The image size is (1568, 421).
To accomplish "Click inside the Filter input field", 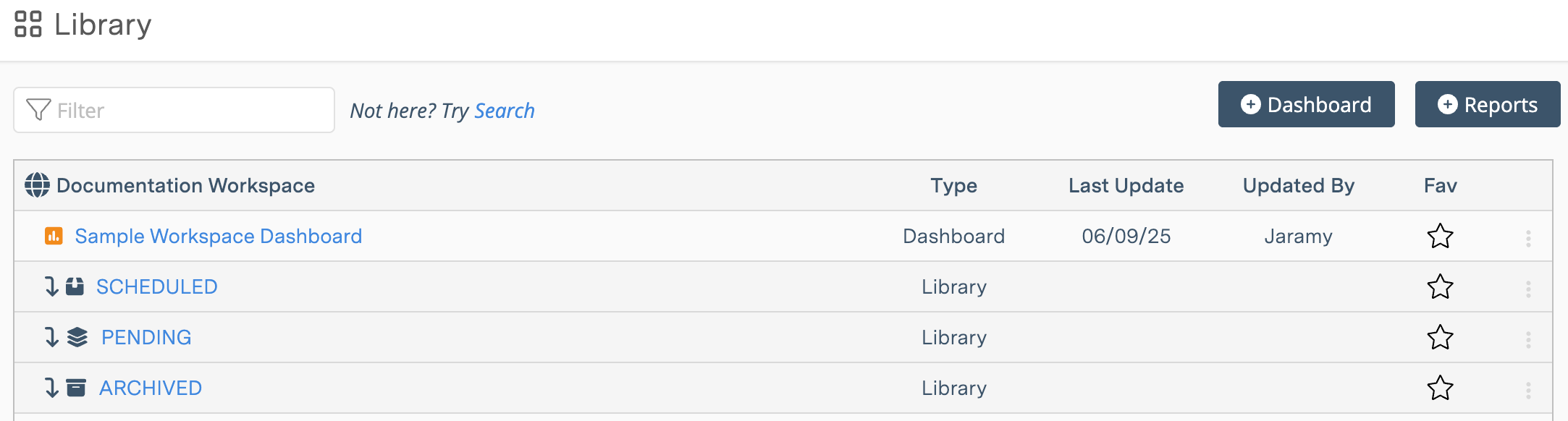I will coord(174,110).
